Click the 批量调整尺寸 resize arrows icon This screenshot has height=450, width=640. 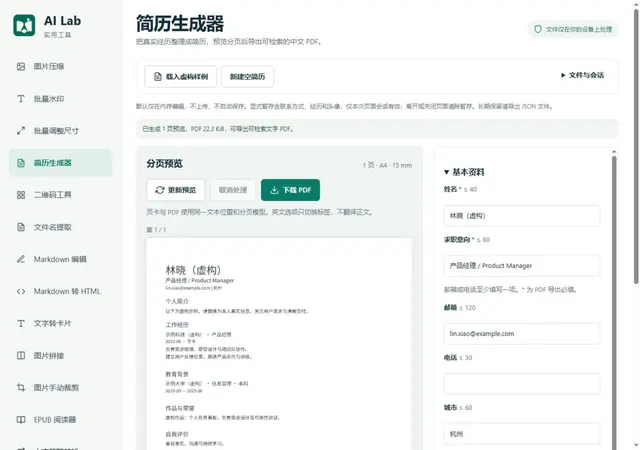[21, 131]
